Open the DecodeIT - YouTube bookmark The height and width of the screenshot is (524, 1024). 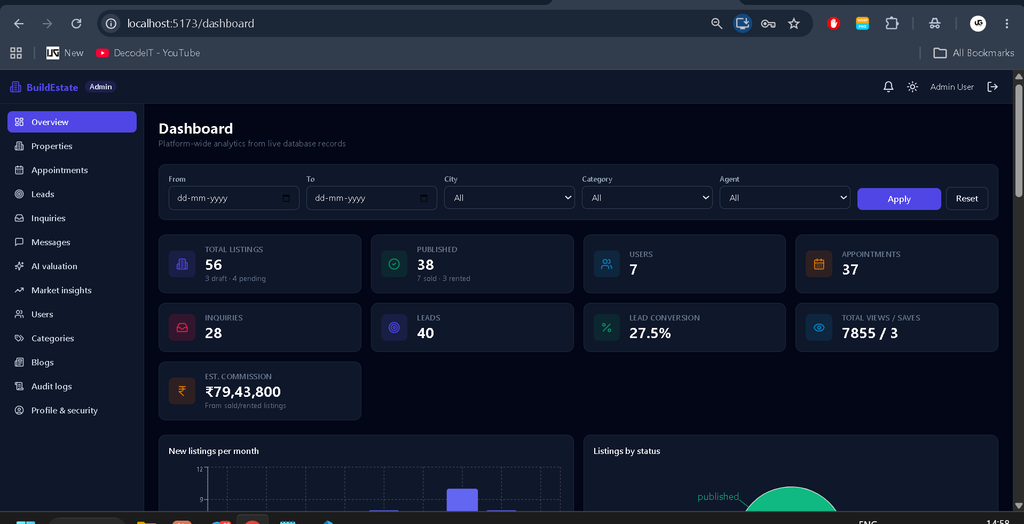(148, 53)
